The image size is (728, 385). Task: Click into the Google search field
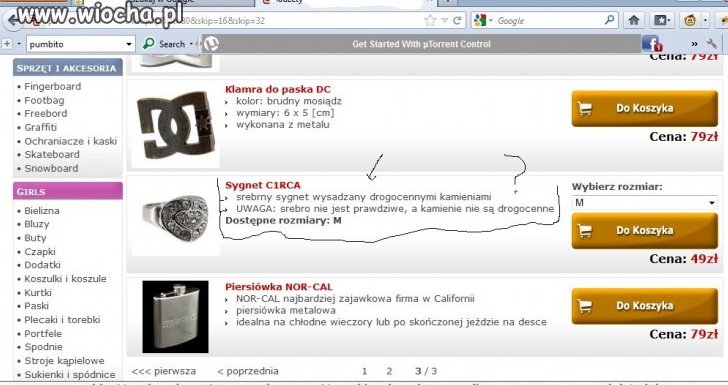(549, 20)
